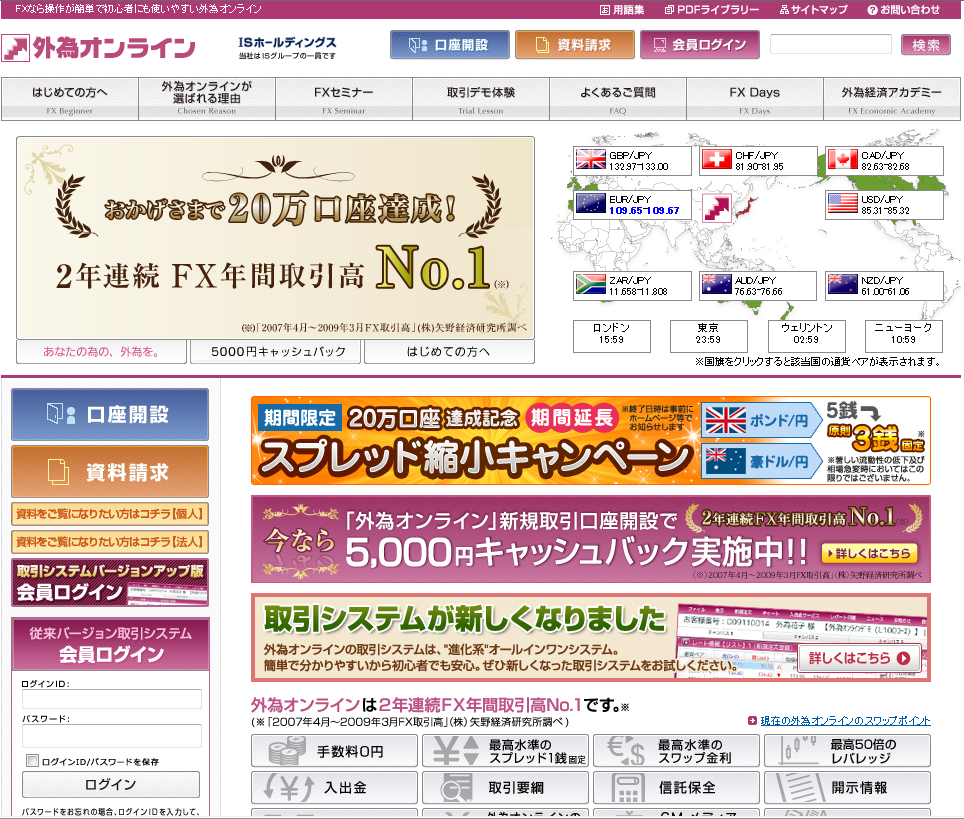Click 開示情報 feature button
The image size is (964, 819).
[847, 788]
